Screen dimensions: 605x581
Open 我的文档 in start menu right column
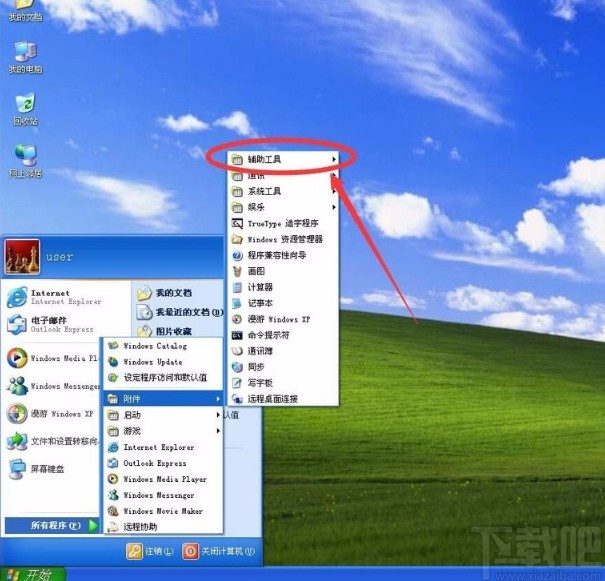(165, 293)
